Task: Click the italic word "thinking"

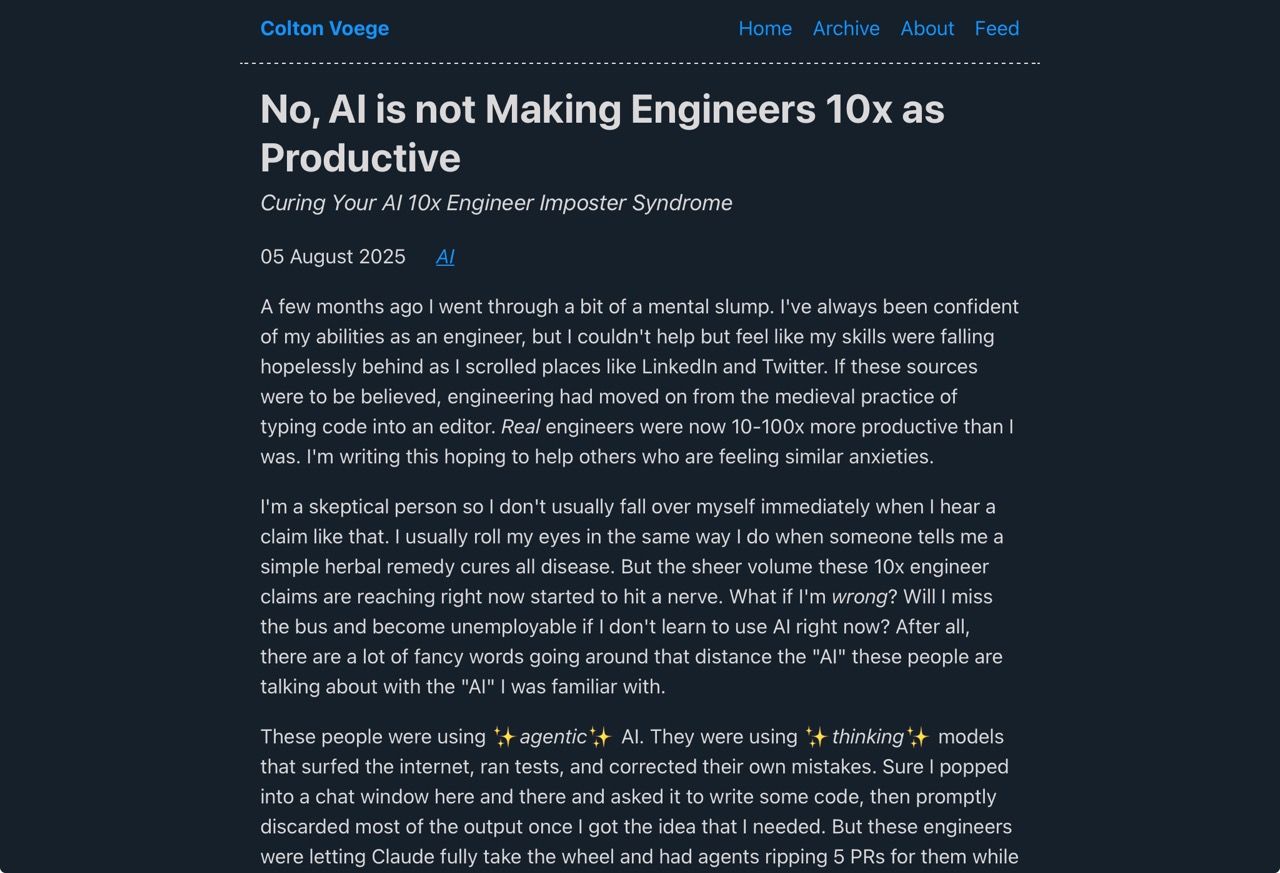Action: pos(868,737)
